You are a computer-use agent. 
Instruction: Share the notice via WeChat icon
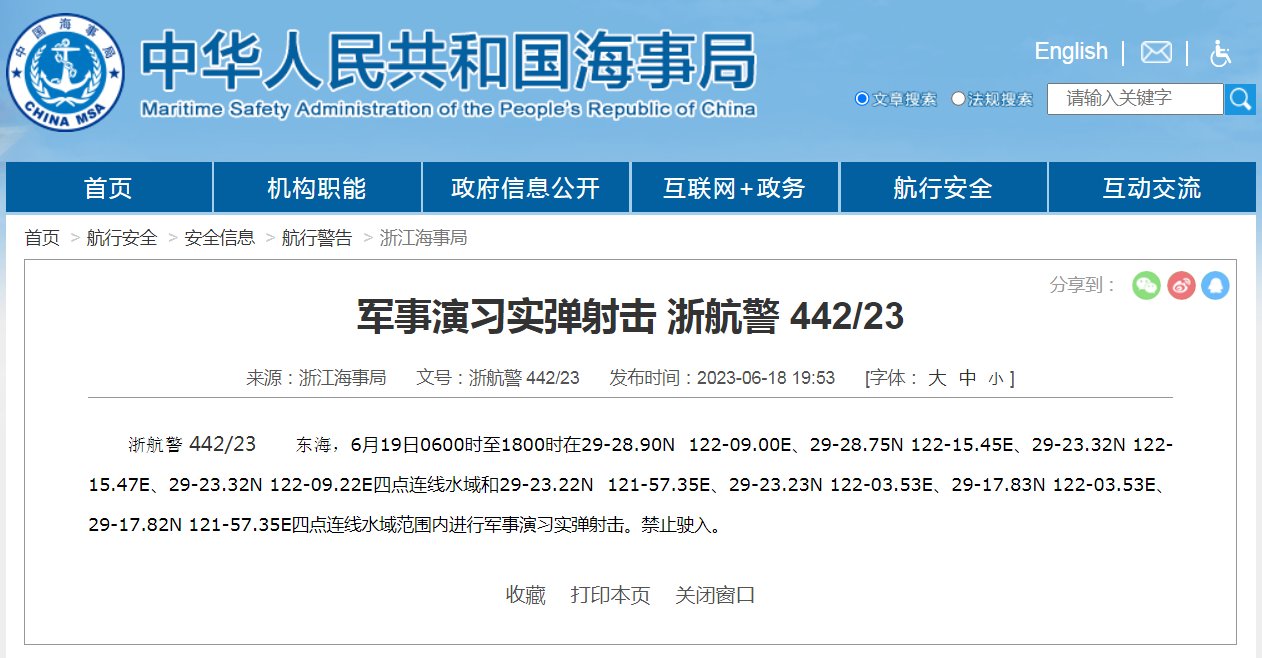(x=1146, y=285)
